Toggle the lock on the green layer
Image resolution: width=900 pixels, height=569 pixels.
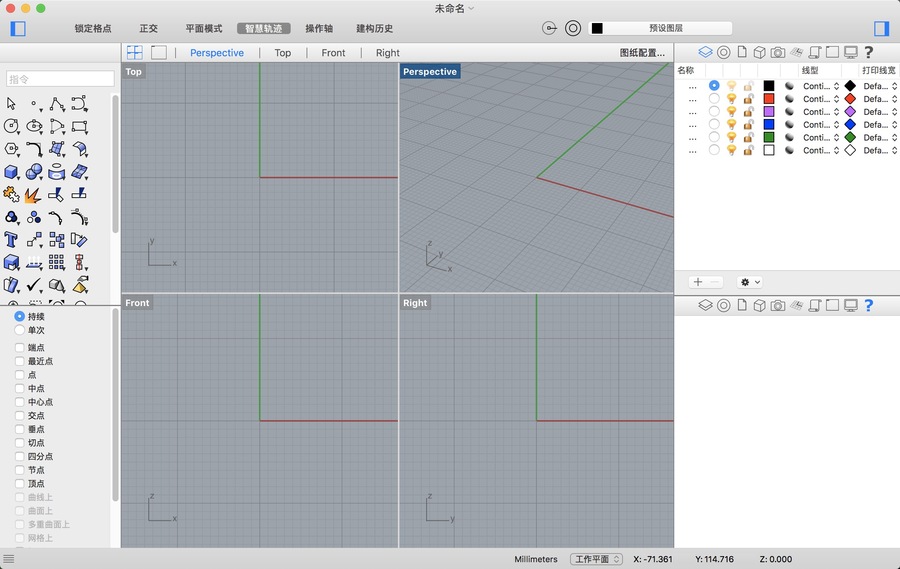pyautogui.click(x=748, y=137)
